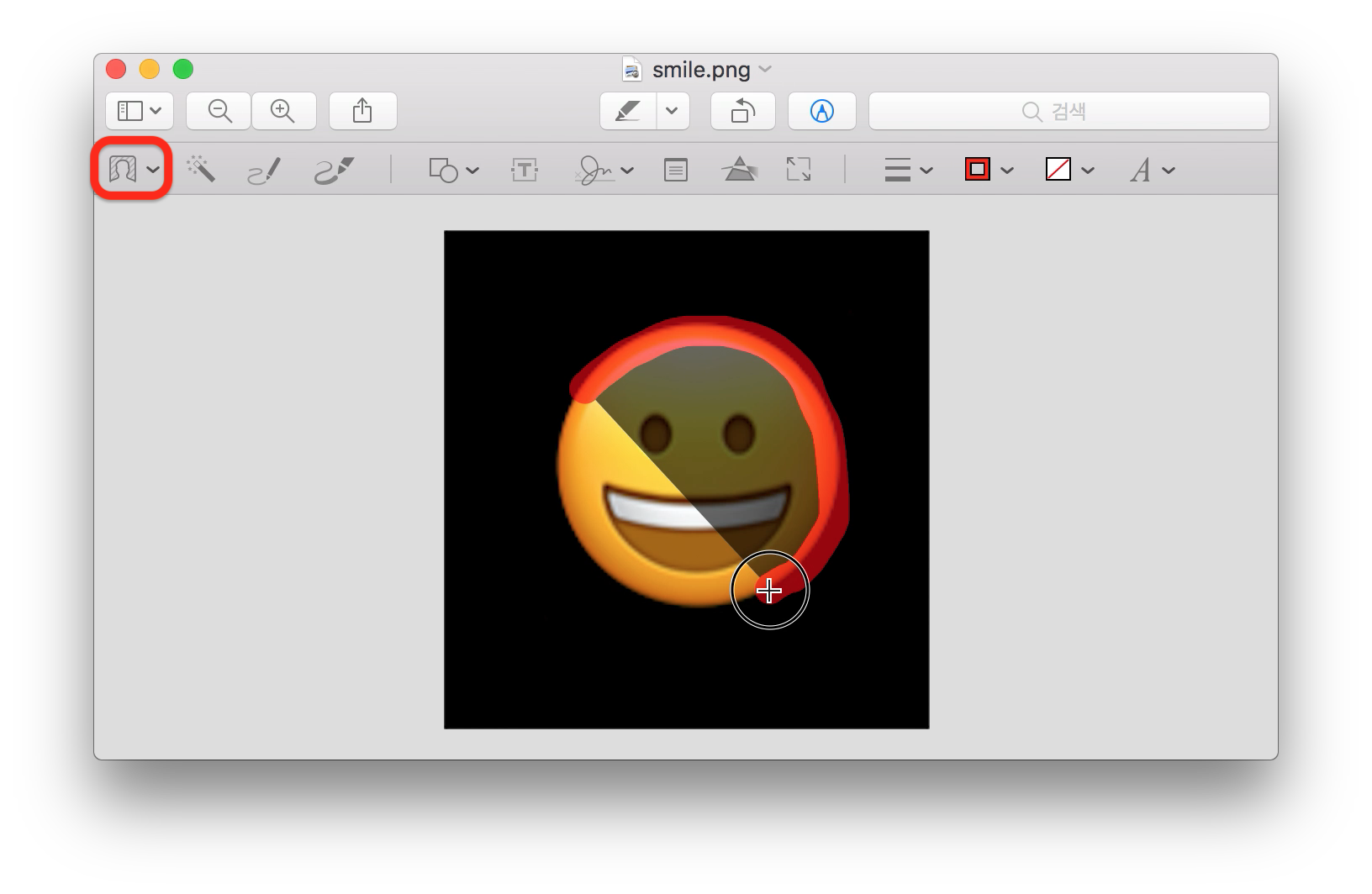Choose the Draw brush tool
This screenshot has width=1372, height=894.
pos(334,171)
